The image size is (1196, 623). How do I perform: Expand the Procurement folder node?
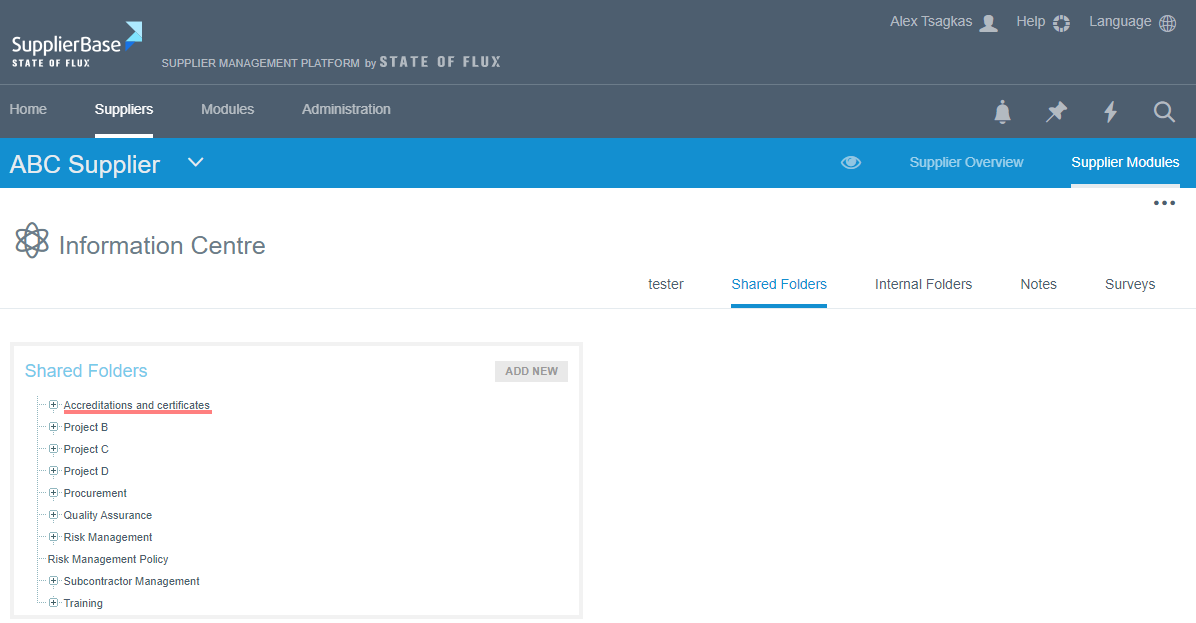[54, 493]
